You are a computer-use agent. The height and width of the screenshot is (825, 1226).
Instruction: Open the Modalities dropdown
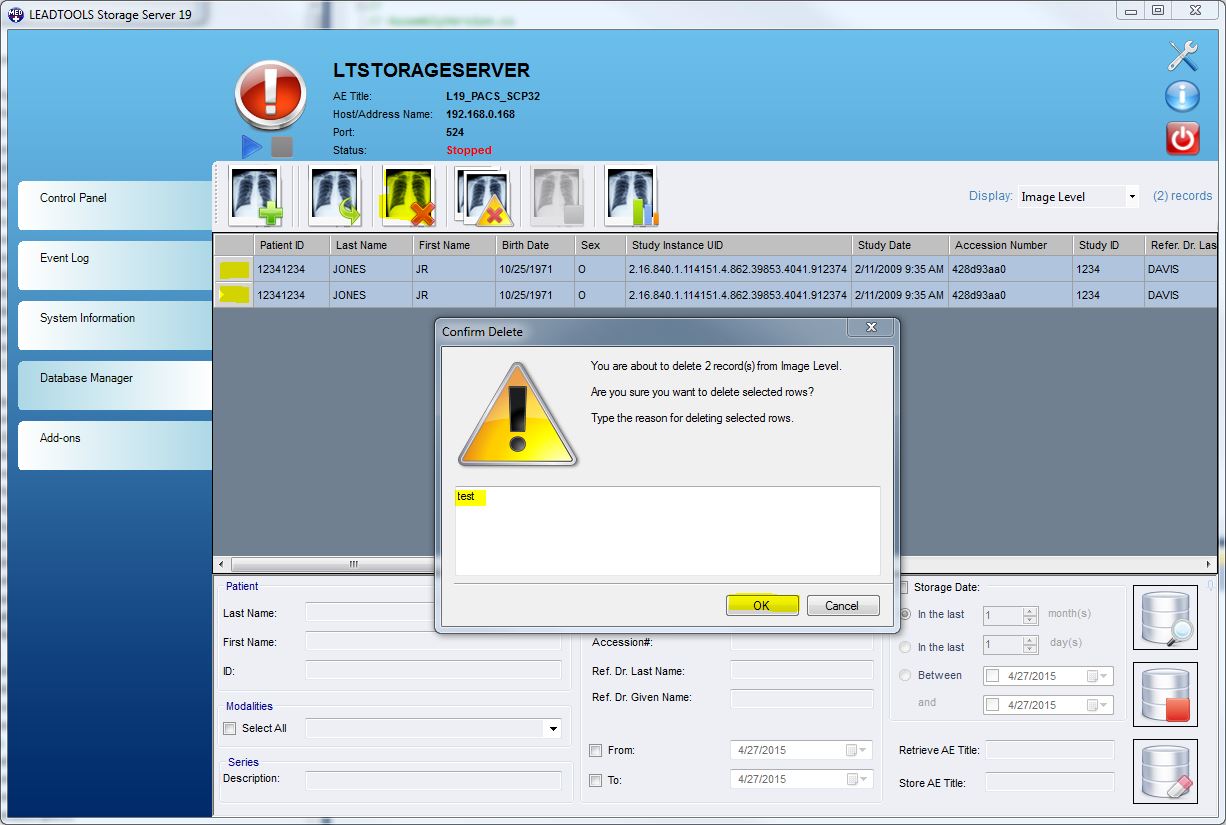553,729
